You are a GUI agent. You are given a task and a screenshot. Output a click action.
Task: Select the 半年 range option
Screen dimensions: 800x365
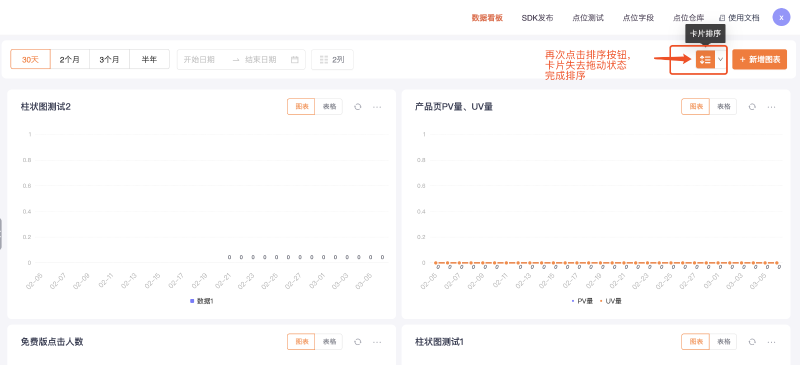point(149,59)
